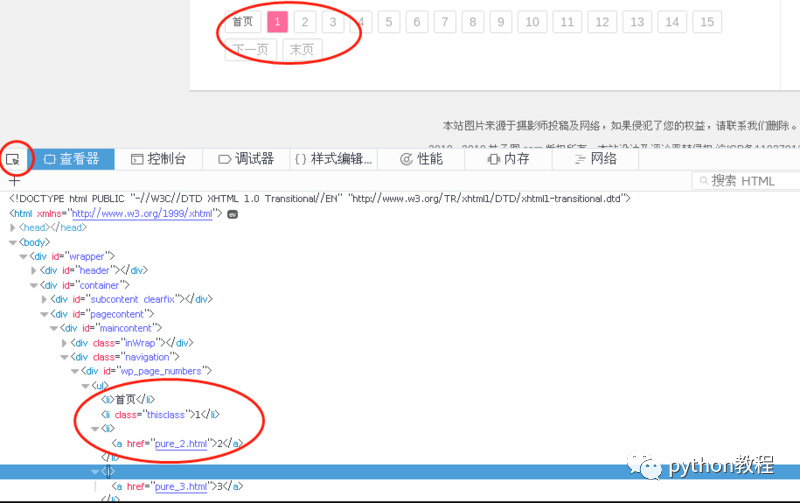Collapse the div id wrapper node

[23, 257]
